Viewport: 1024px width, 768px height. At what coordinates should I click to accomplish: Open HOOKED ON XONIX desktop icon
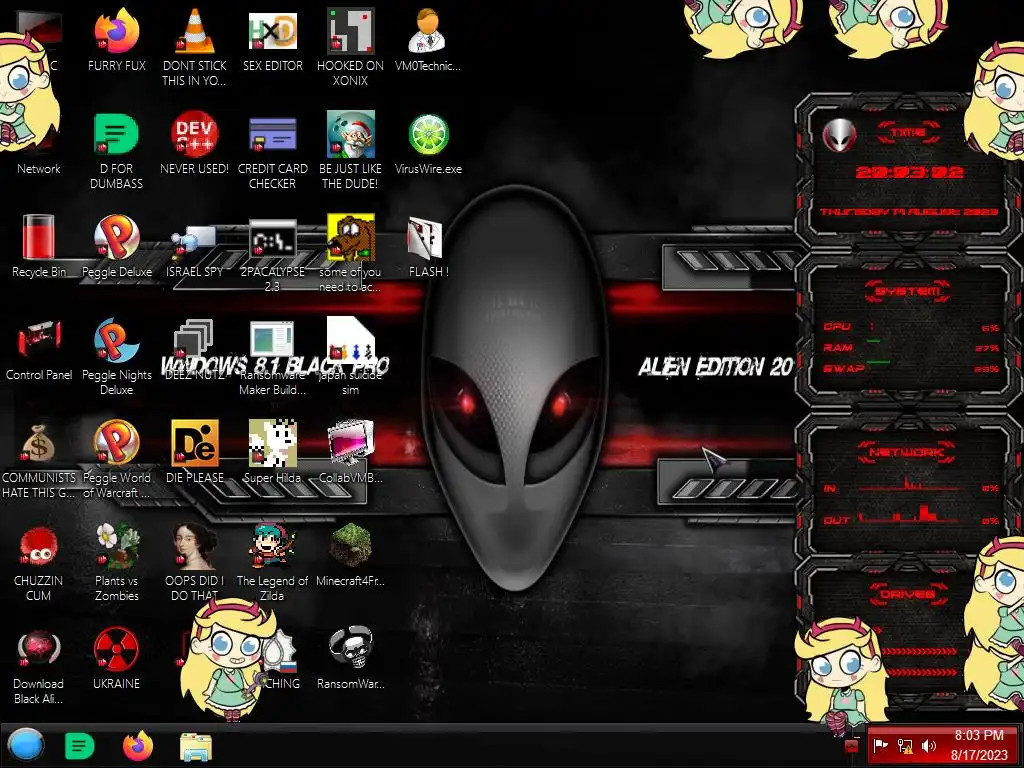(351, 31)
